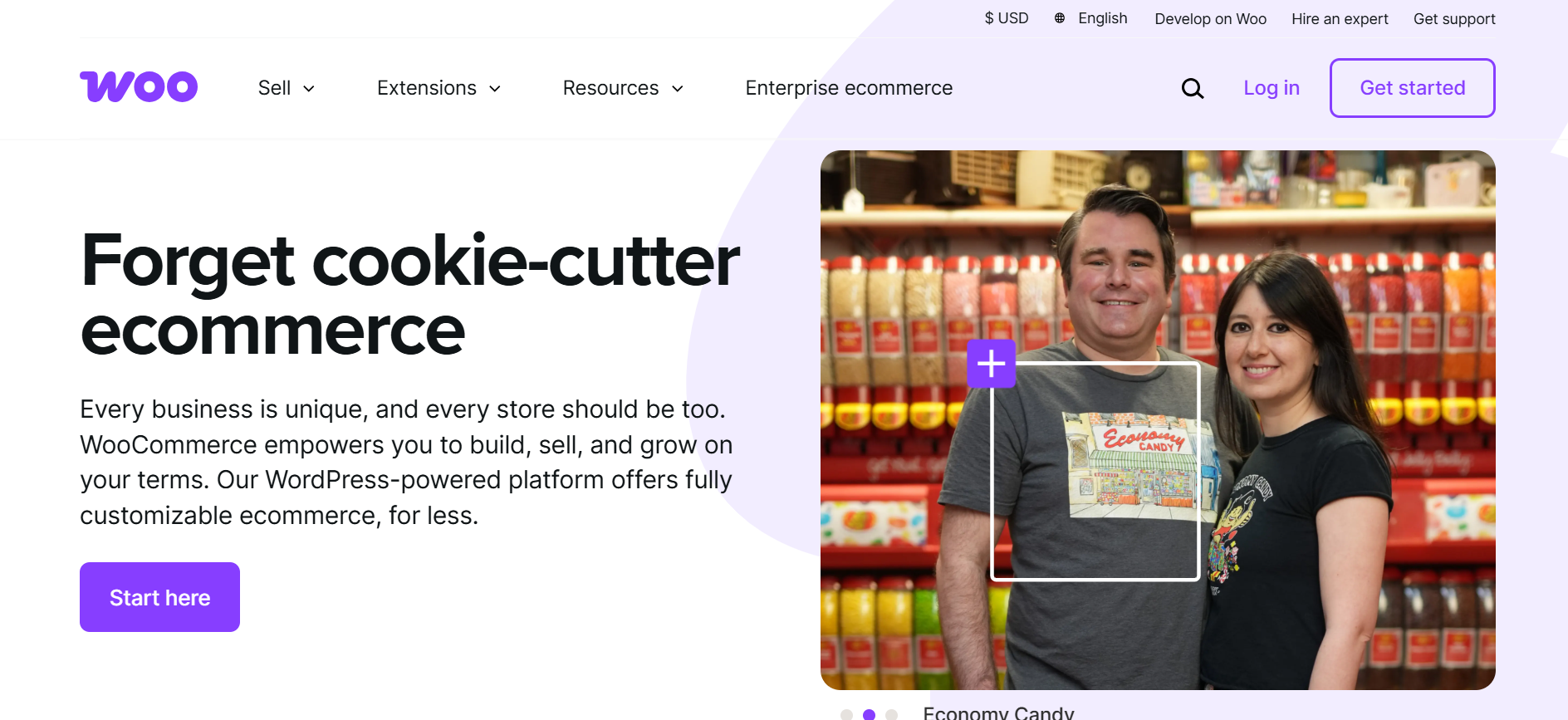Open Get support link

pyautogui.click(x=1454, y=18)
